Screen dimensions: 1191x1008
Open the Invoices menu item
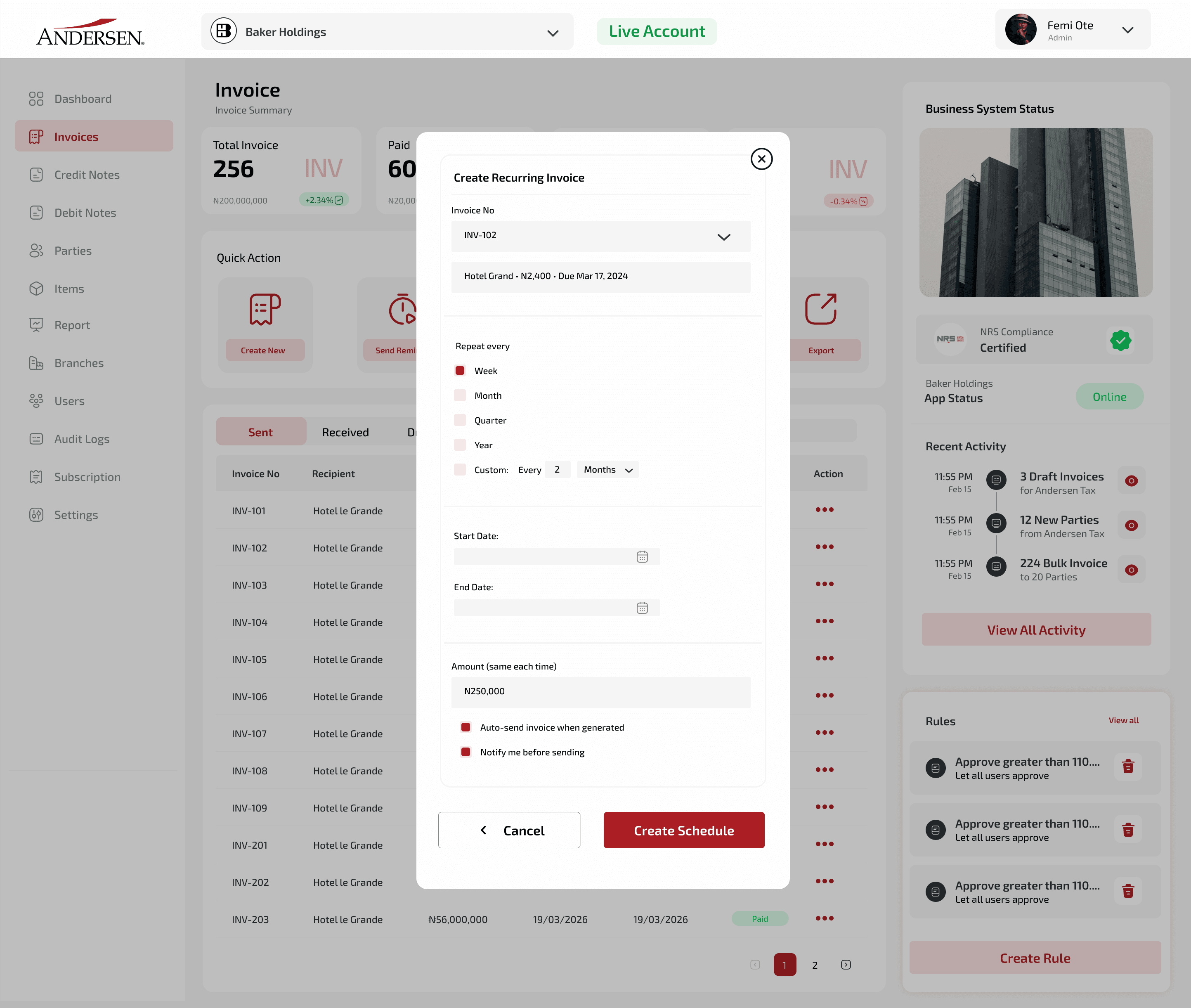pyautogui.click(x=94, y=137)
